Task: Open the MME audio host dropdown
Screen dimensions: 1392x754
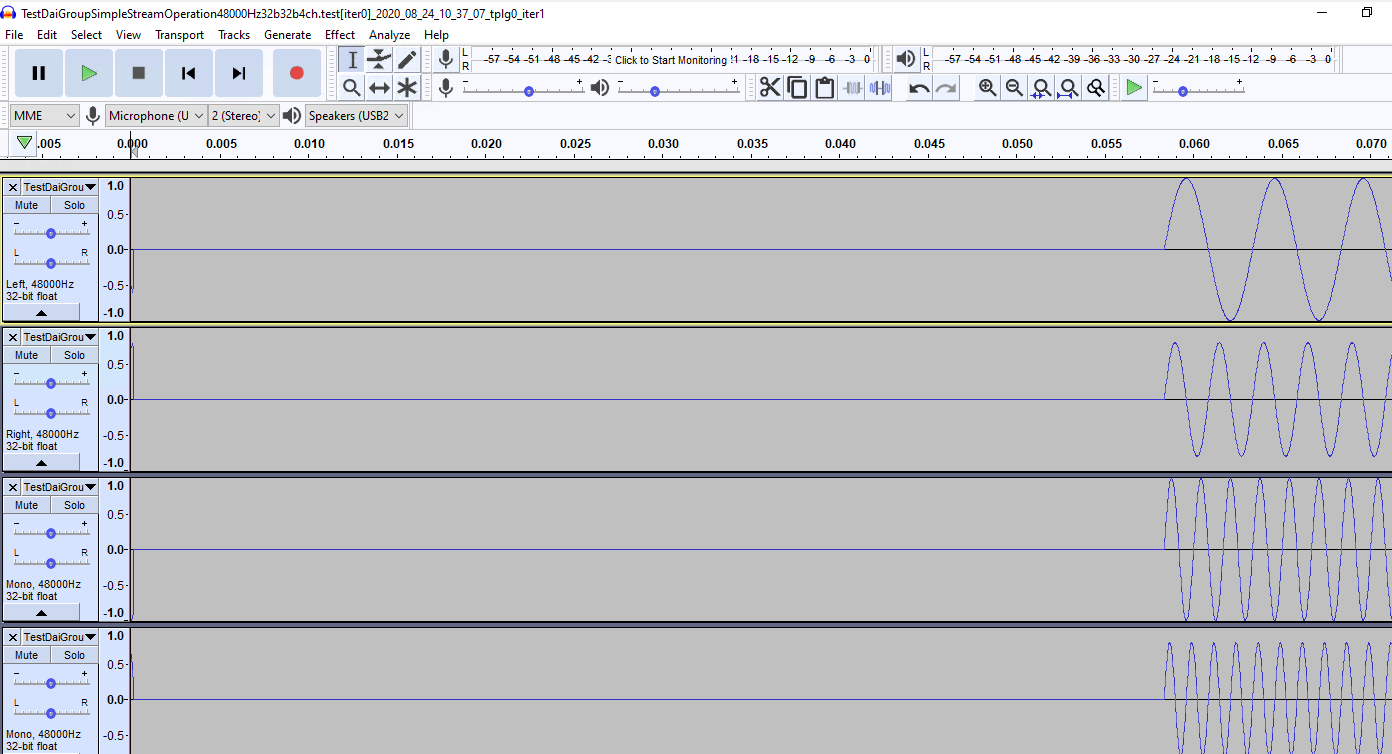Action: click(x=44, y=116)
